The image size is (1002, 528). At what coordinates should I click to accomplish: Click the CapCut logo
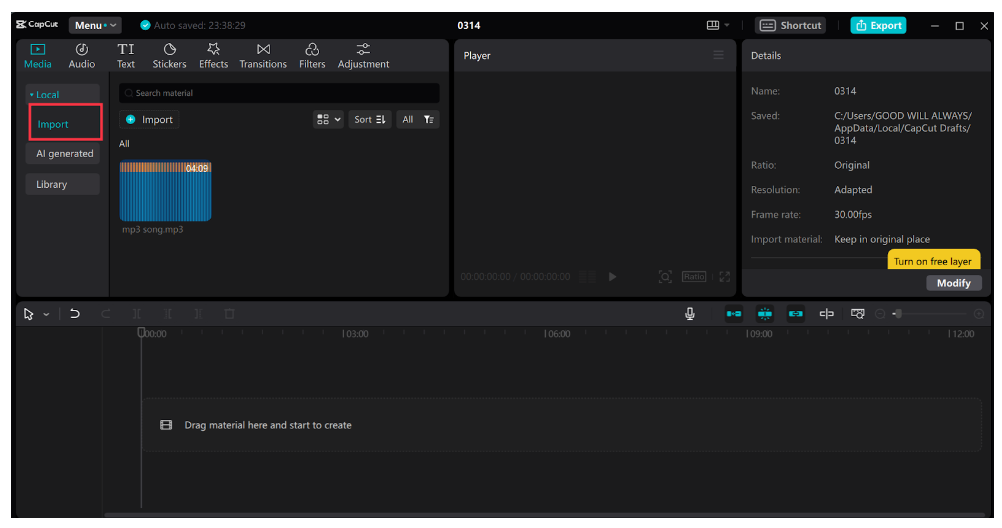point(37,25)
